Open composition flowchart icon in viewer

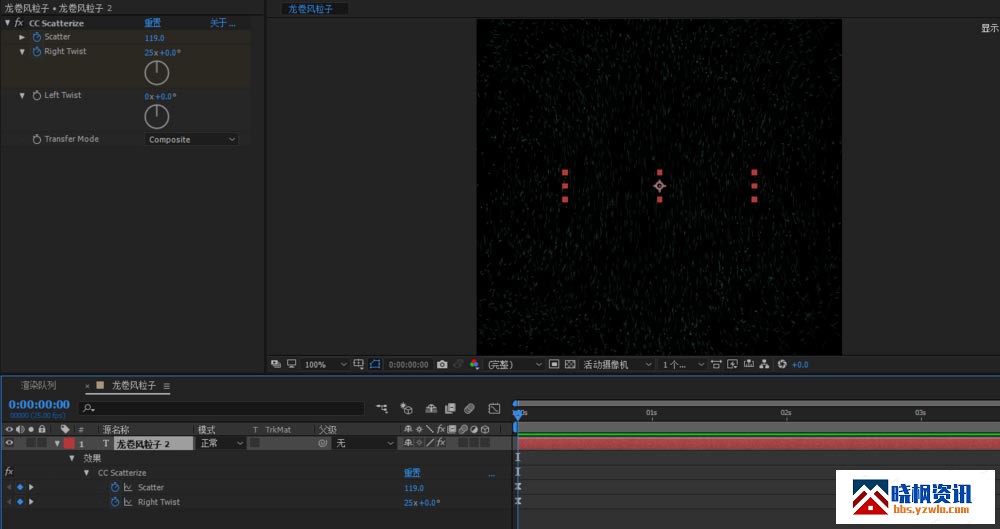(x=764, y=364)
